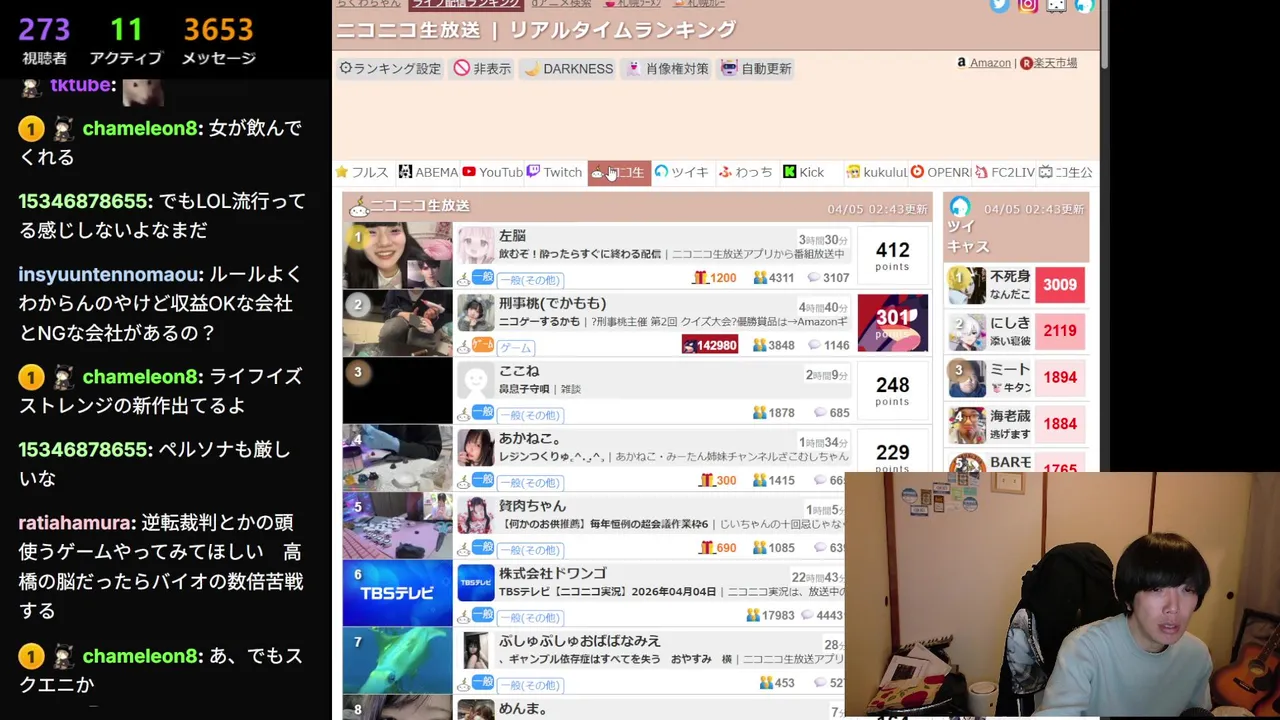The width and height of the screenshot is (1280, 720).
Task: Select the ニコ生 tab
Action: (619, 172)
